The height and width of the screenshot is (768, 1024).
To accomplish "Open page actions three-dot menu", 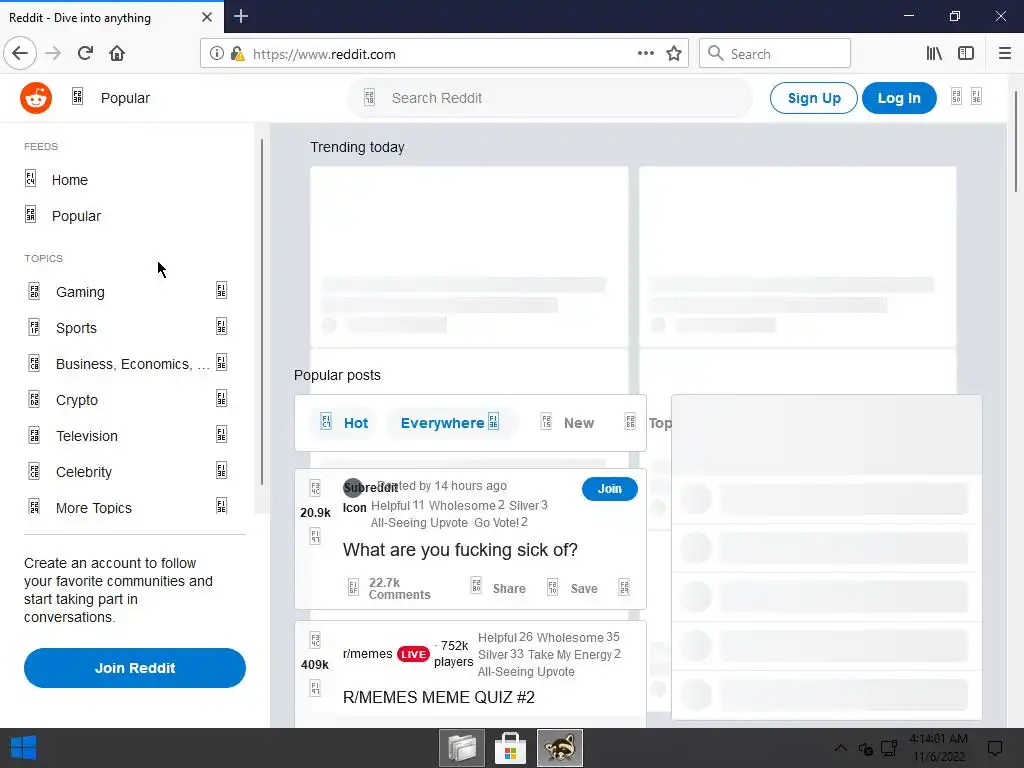I will (x=646, y=54).
